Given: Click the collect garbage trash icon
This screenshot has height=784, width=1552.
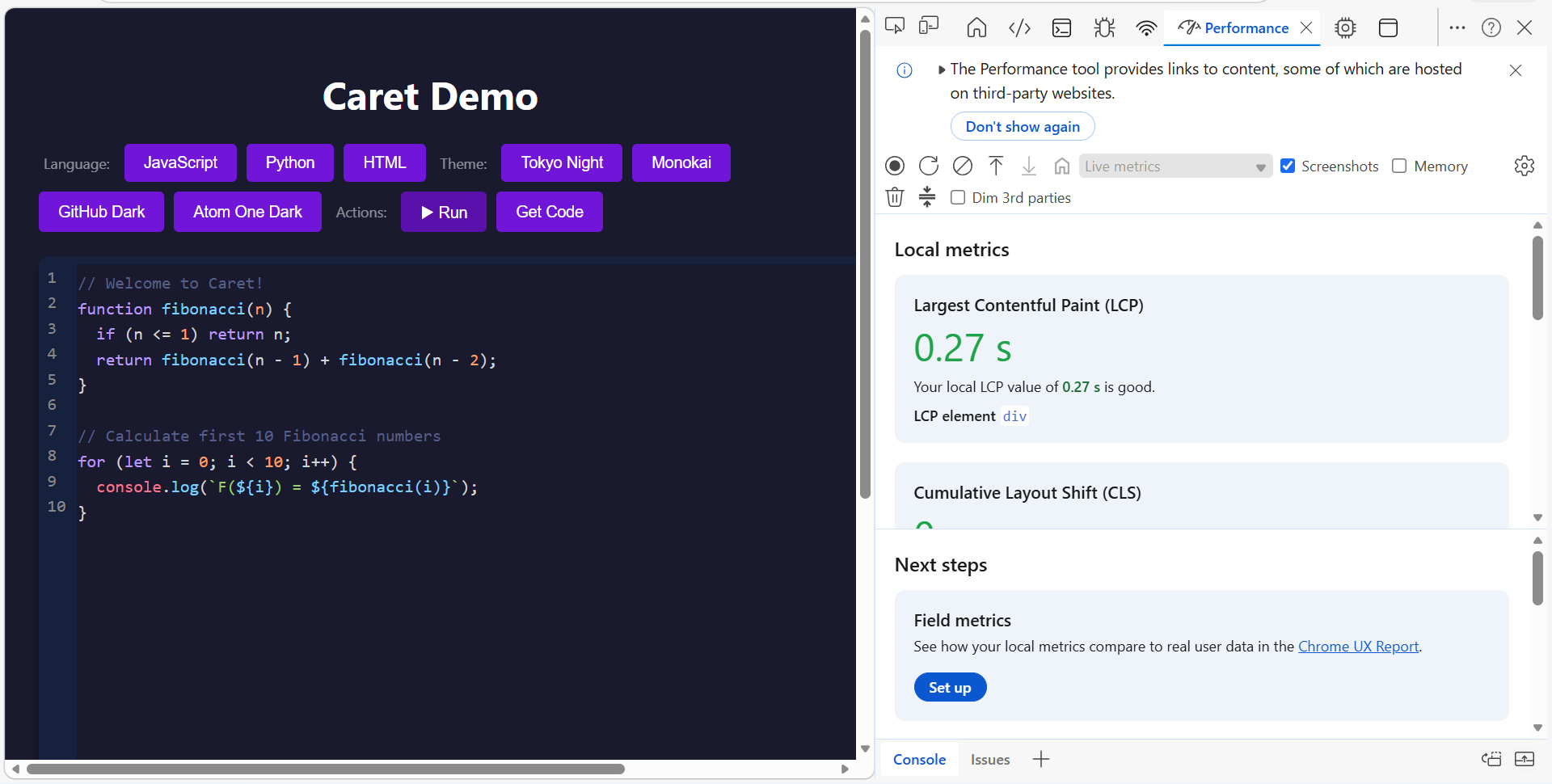Looking at the screenshot, I should point(895,197).
